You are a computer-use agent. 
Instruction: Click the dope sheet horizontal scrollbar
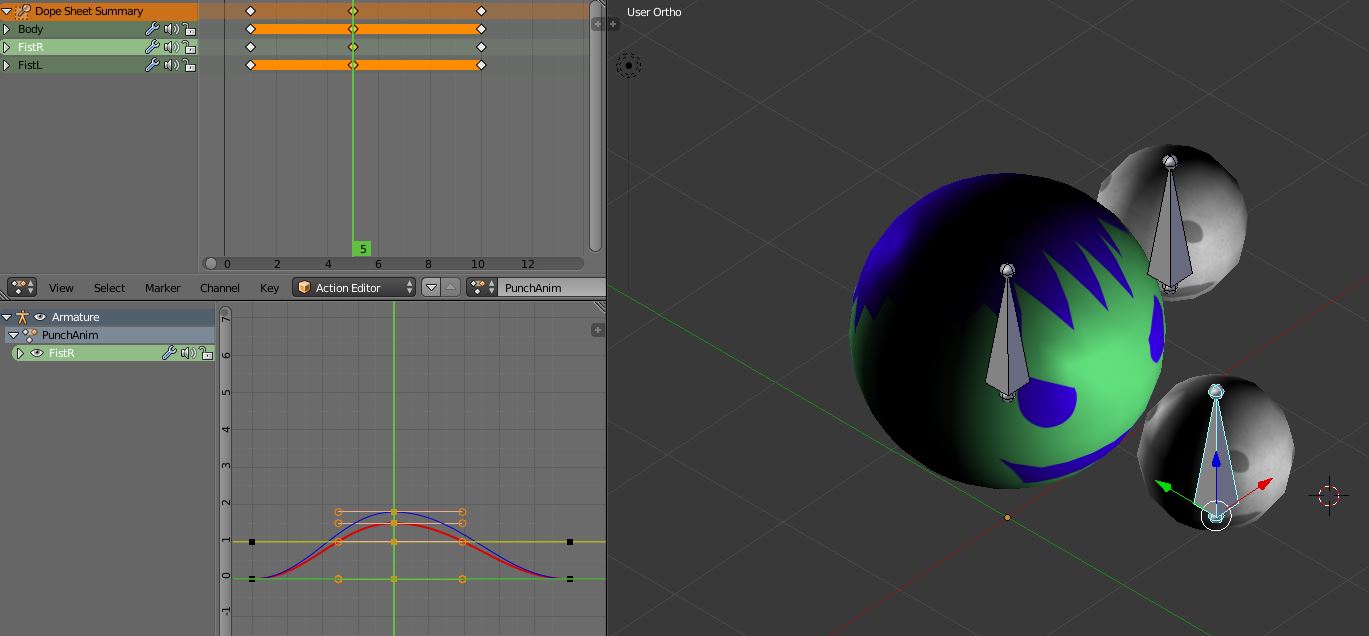pyautogui.click(x=393, y=264)
